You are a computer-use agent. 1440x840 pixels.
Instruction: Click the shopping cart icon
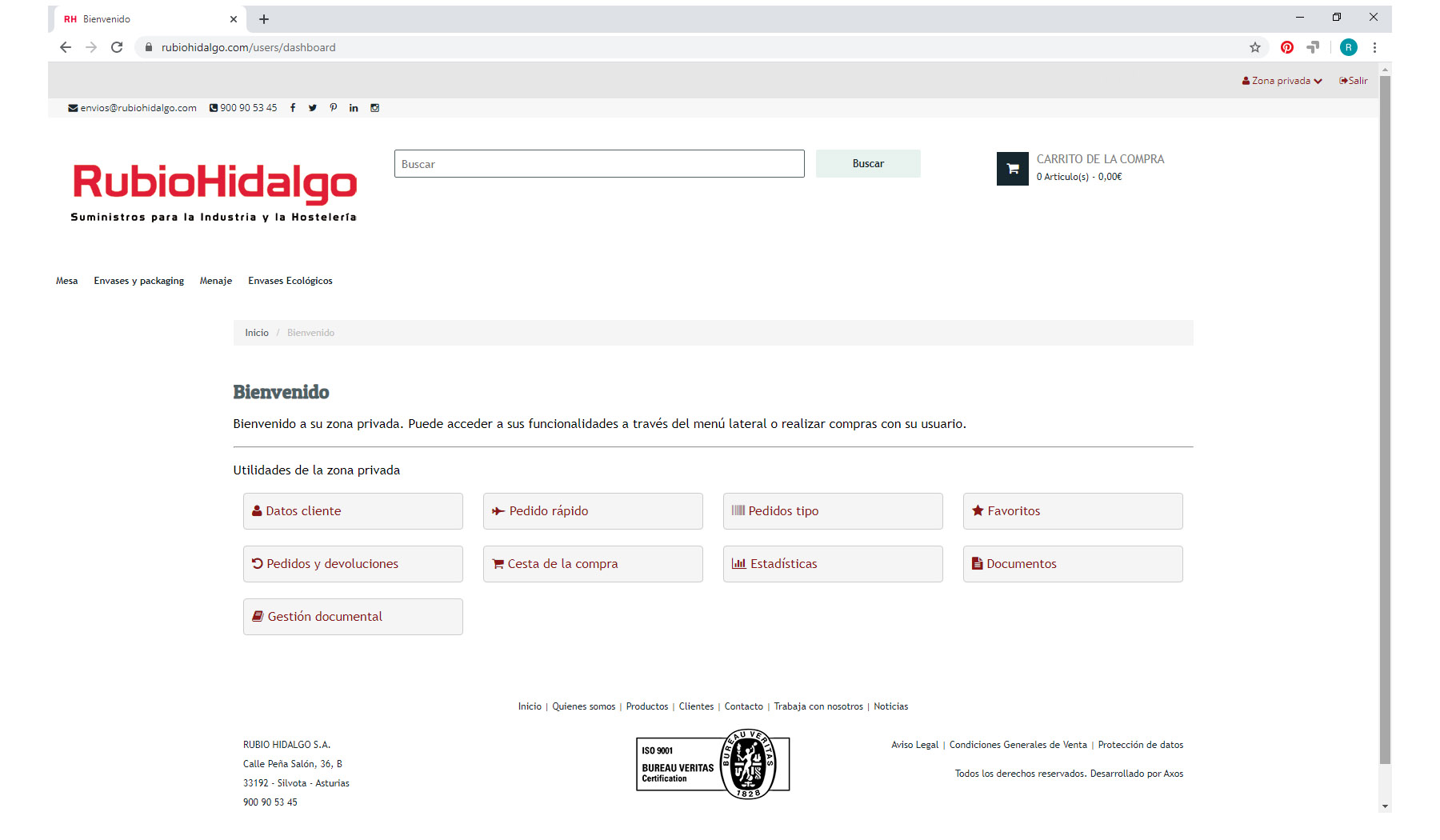click(x=1012, y=169)
